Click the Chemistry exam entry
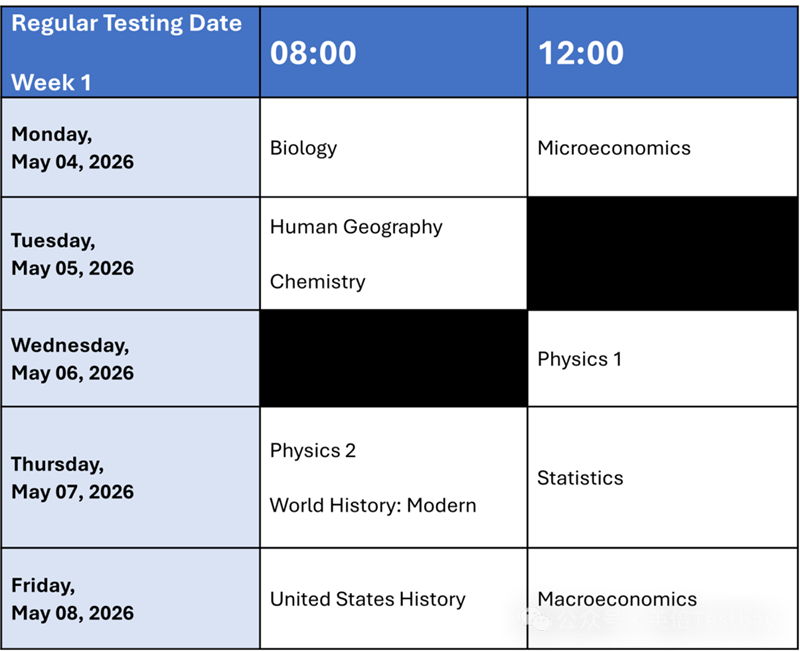 pos(318,282)
